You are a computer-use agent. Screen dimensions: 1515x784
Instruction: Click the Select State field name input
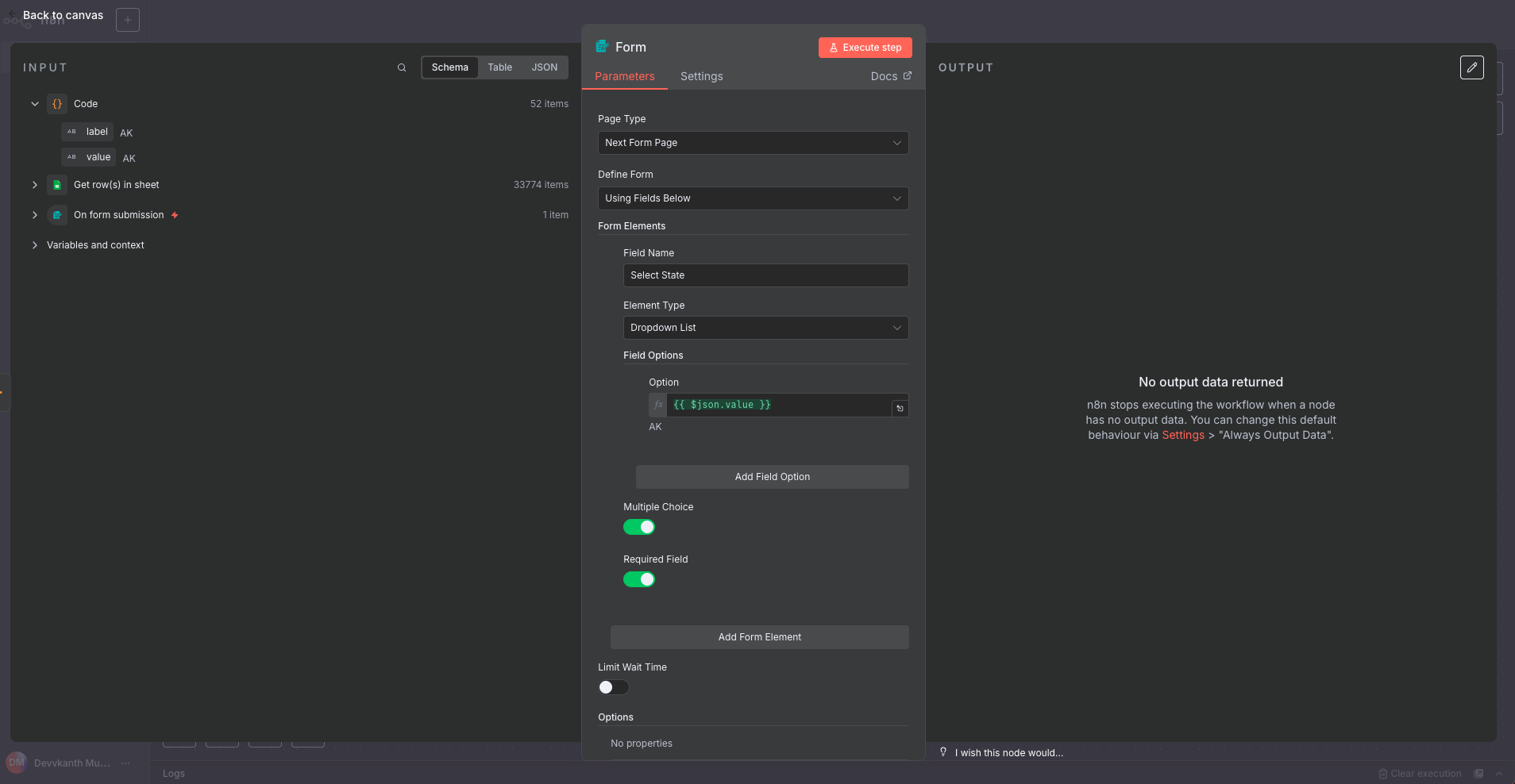coord(765,275)
